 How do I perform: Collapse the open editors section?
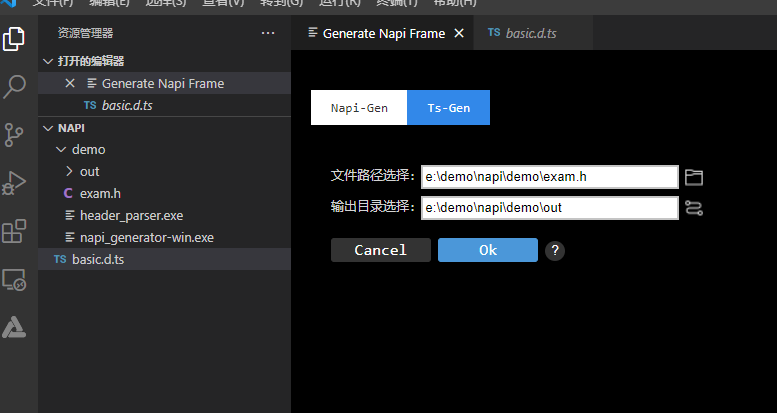(47, 61)
